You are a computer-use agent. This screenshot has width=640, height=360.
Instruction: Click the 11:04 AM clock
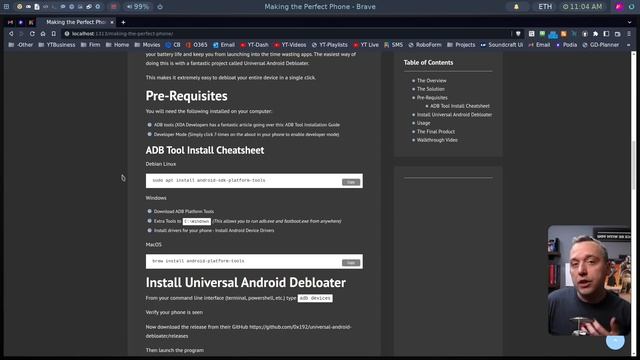tap(582, 7)
